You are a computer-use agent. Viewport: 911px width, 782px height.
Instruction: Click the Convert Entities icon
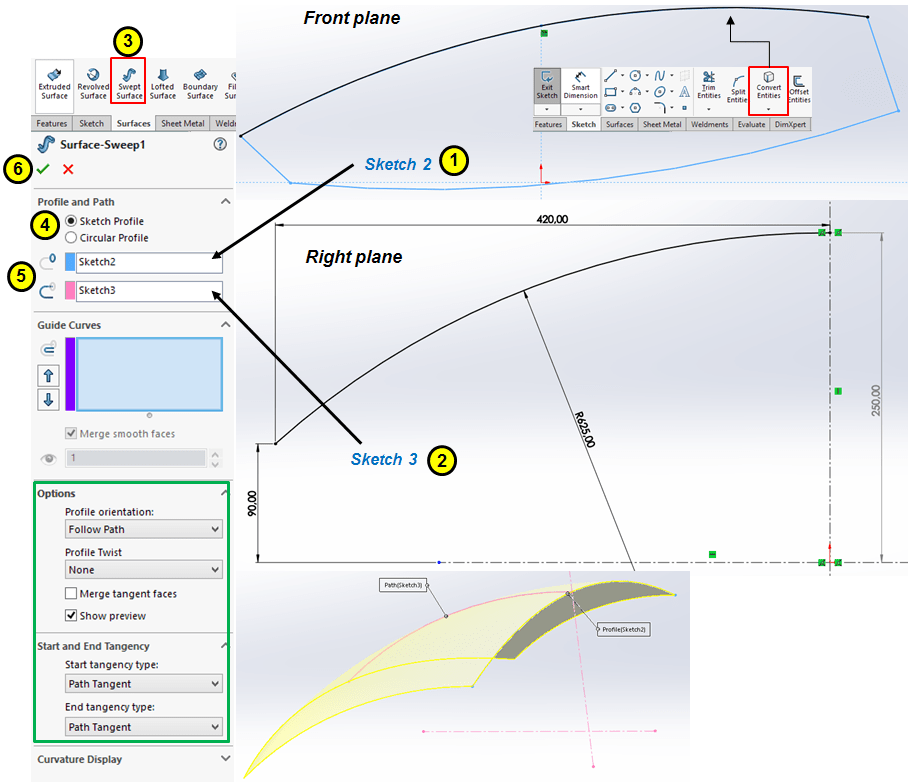click(x=768, y=82)
